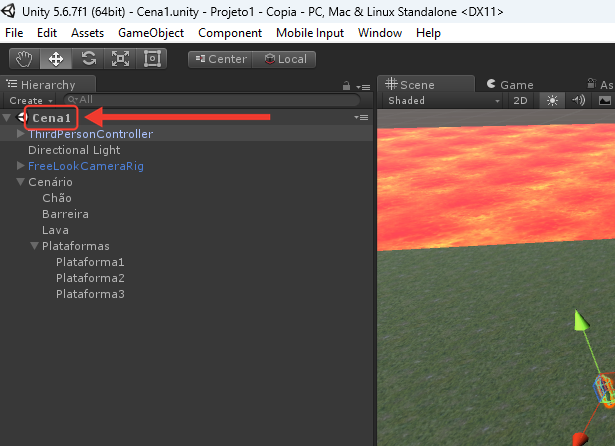Switch to the Game tab
Image resolution: width=615 pixels, height=446 pixels.
510,85
